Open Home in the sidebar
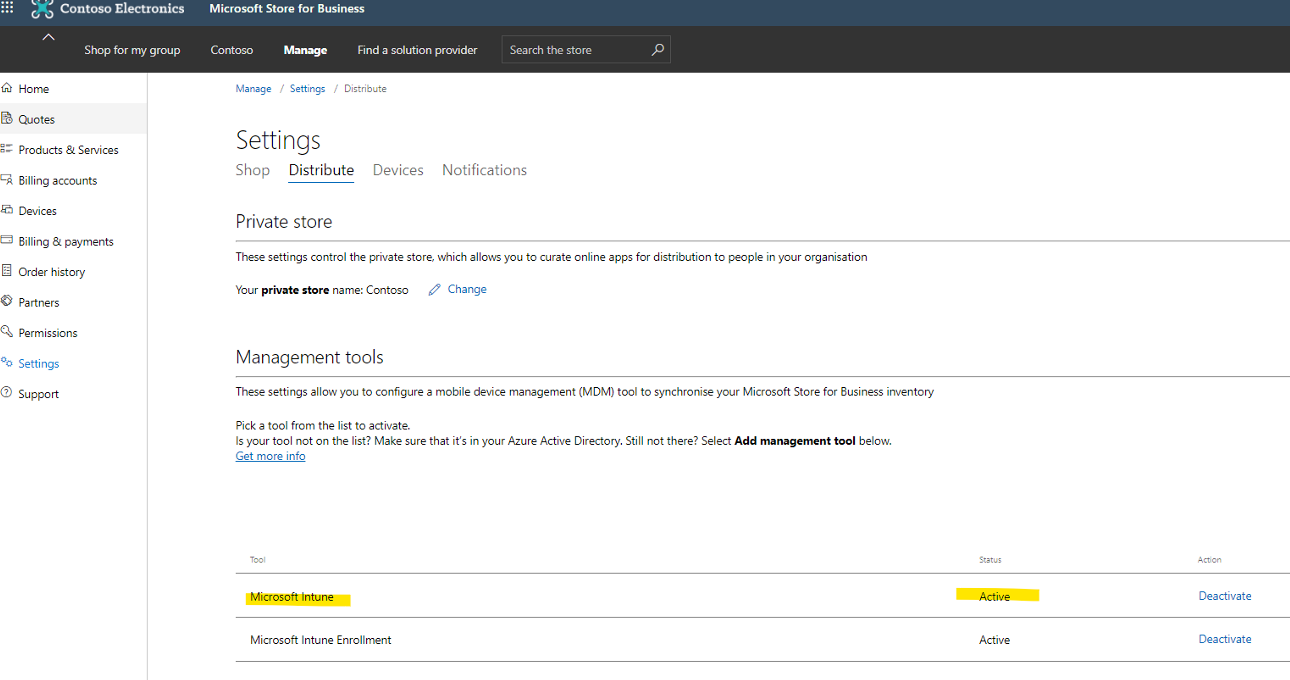1290x680 pixels. pos(34,89)
